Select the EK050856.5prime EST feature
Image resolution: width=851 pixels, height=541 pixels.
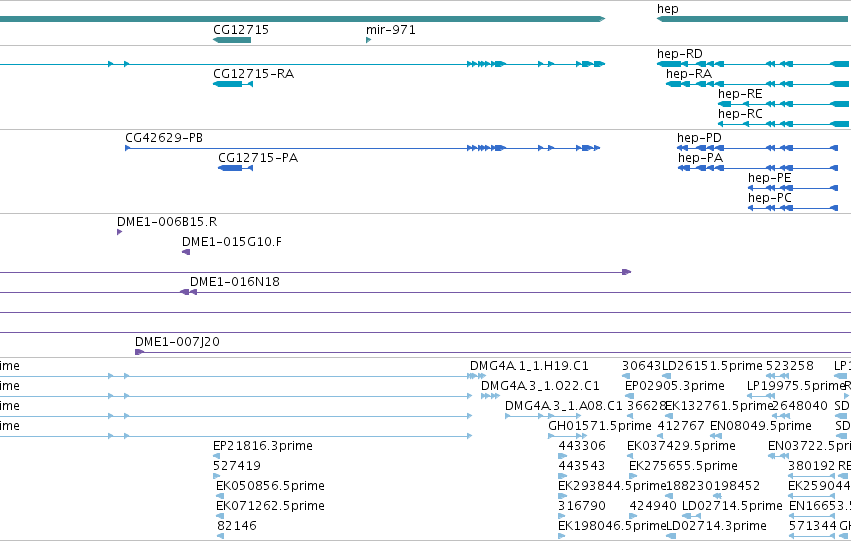click(220, 495)
